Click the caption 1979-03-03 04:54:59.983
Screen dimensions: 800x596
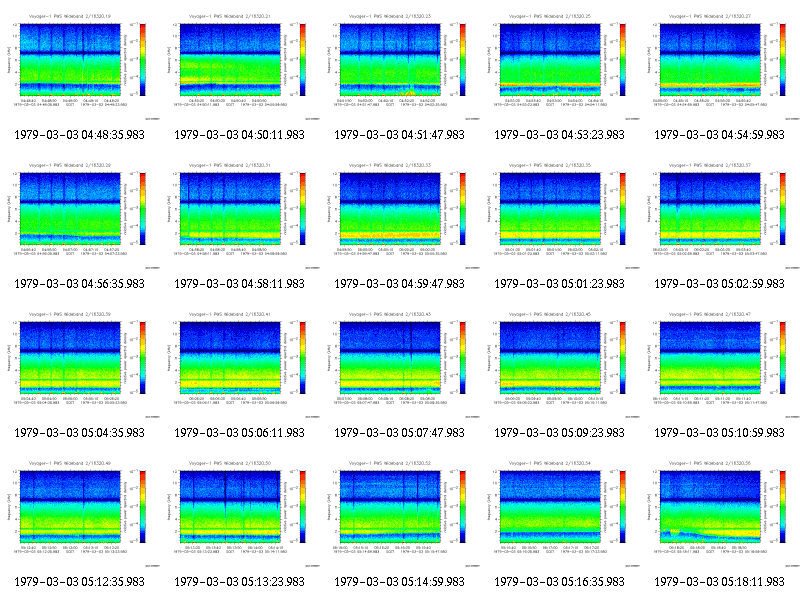click(719, 135)
